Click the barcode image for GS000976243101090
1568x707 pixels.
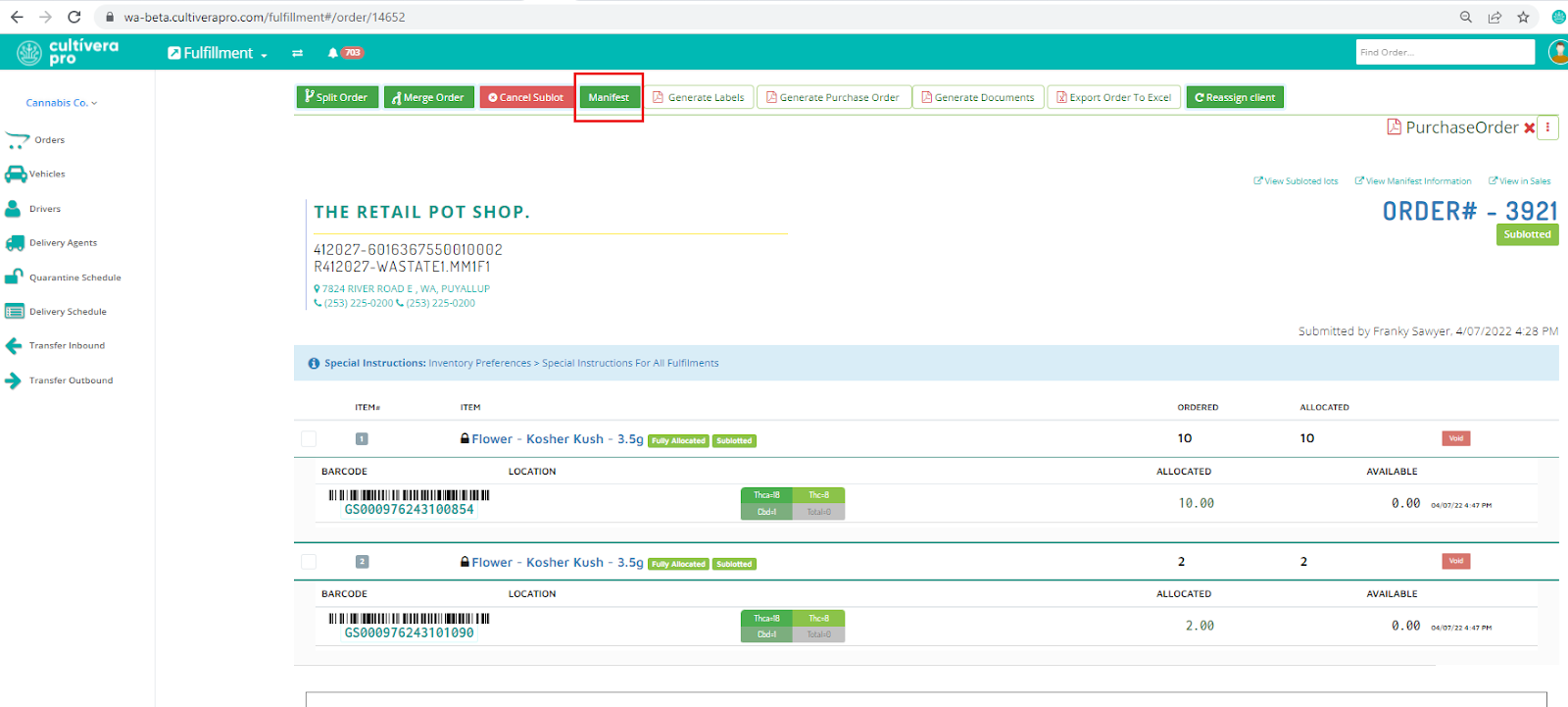pos(409,619)
